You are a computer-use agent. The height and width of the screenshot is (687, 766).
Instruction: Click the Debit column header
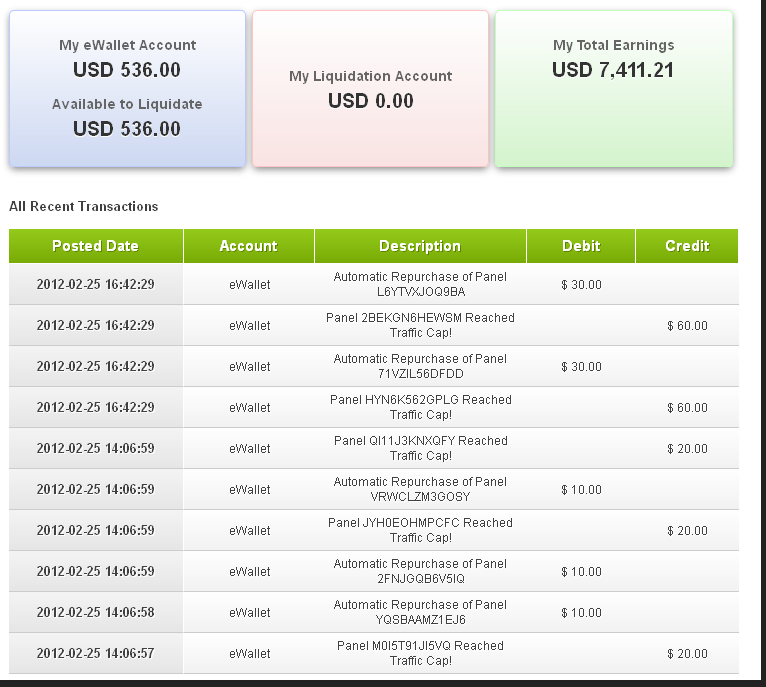[x=581, y=246]
